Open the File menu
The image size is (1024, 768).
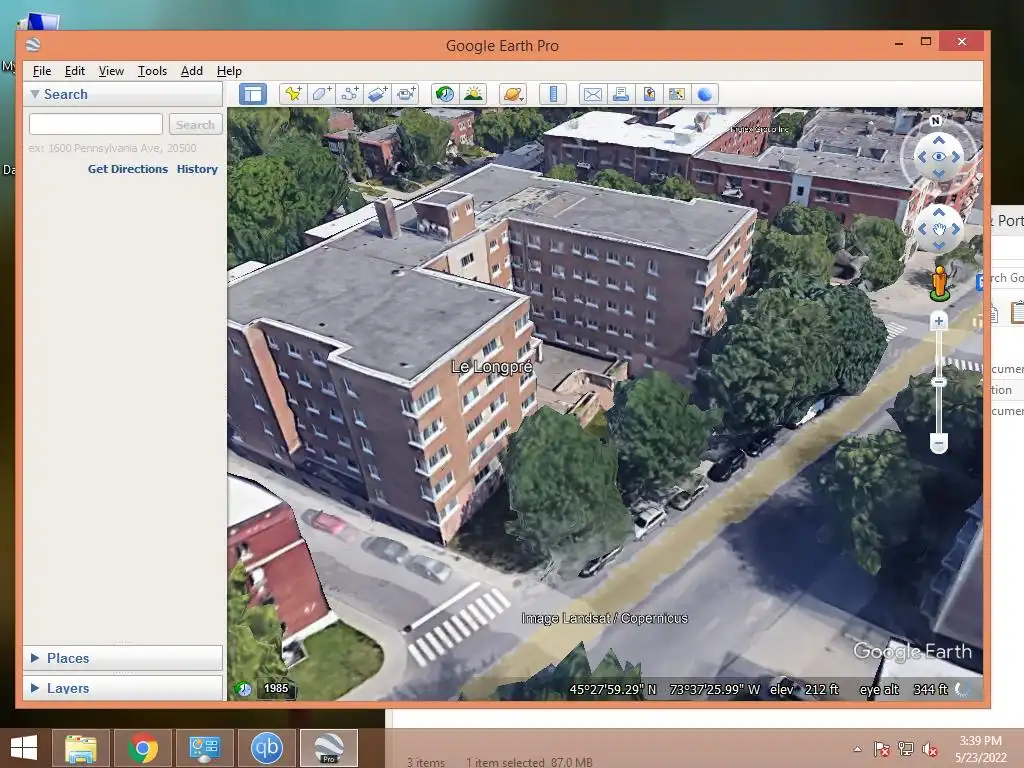coord(42,71)
